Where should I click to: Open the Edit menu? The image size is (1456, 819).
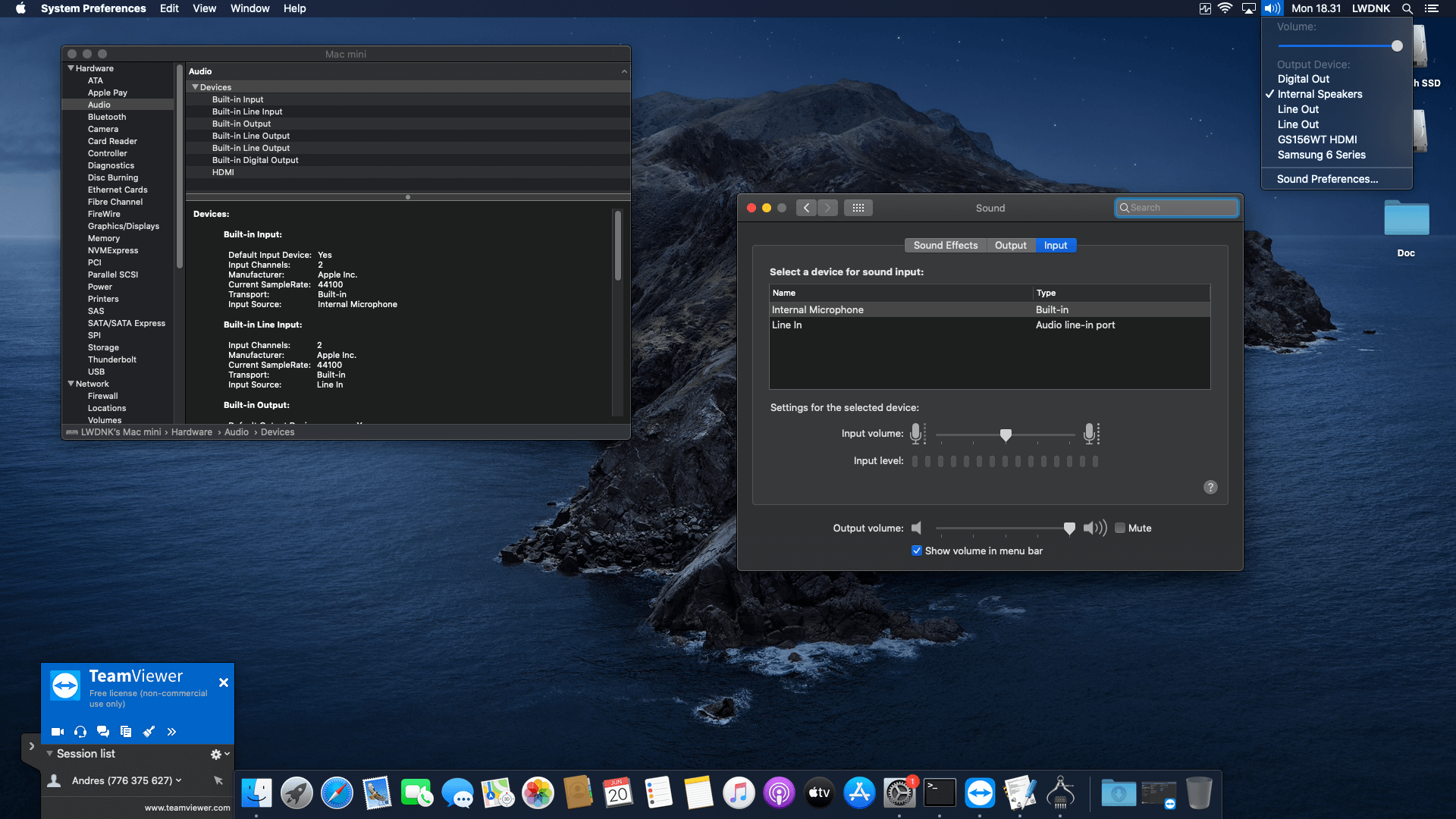coord(169,8)
